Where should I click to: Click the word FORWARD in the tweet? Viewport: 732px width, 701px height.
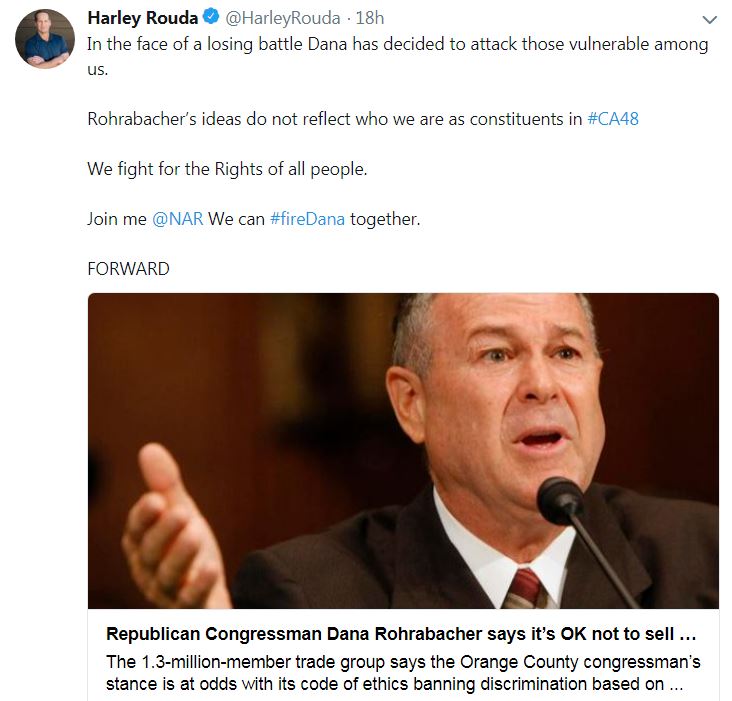(x=128, y=269)
